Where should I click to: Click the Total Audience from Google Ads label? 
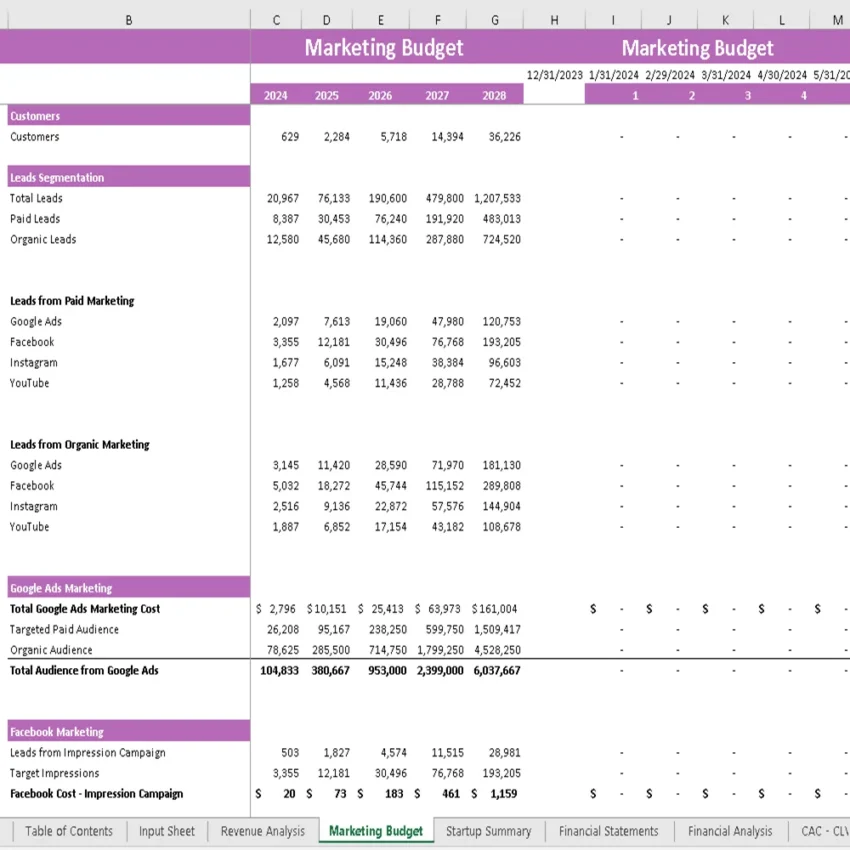(85, 670)
